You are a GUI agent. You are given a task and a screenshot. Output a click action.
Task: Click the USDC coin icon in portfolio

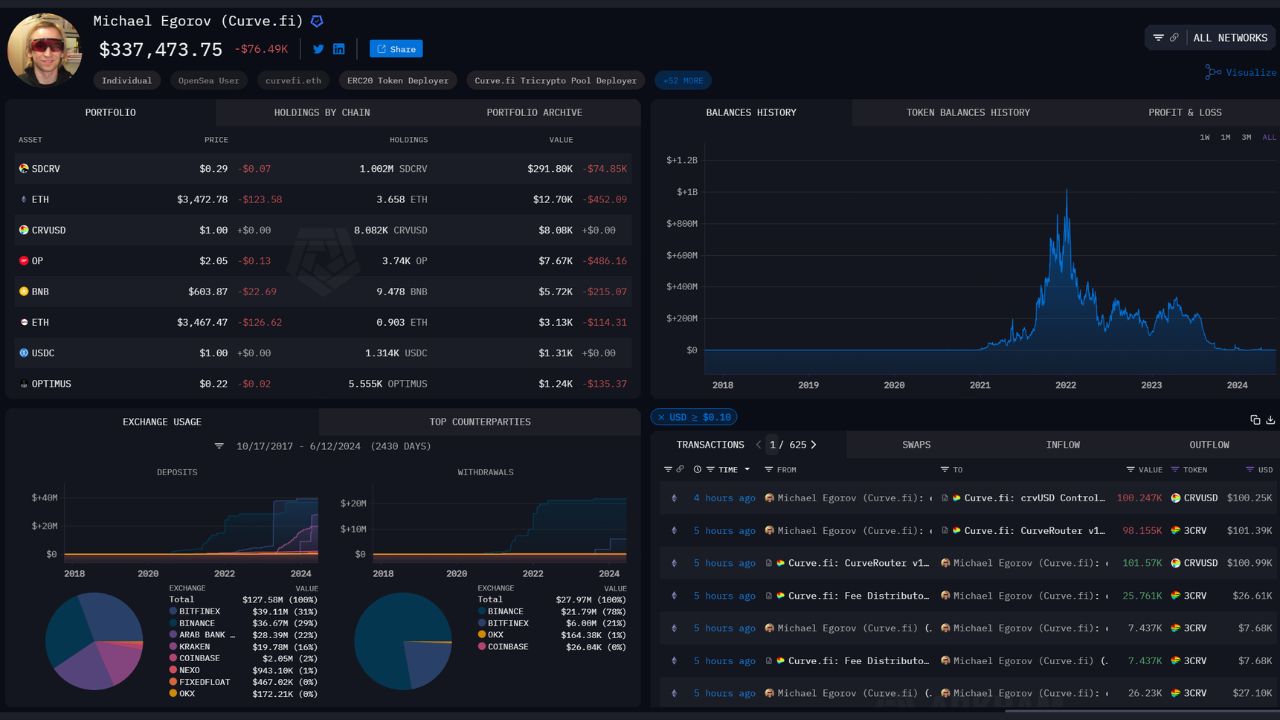[x=24, y=353]
